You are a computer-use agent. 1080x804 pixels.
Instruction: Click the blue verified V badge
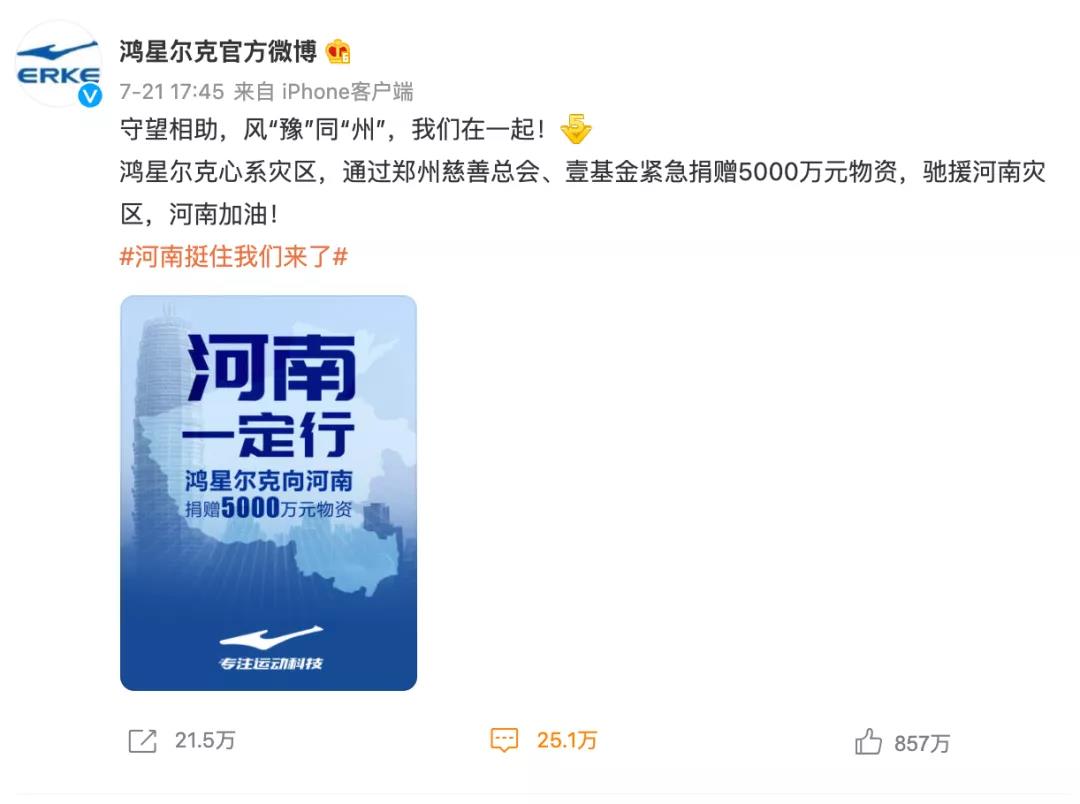click(x=90, y=96)
